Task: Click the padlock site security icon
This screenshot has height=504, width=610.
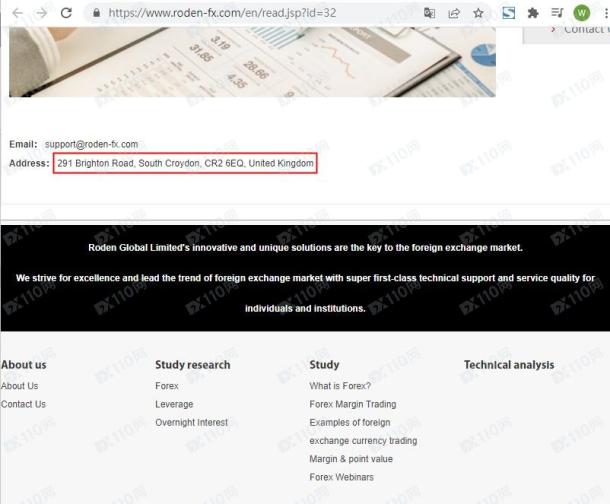Action: [x=96, y=13]
